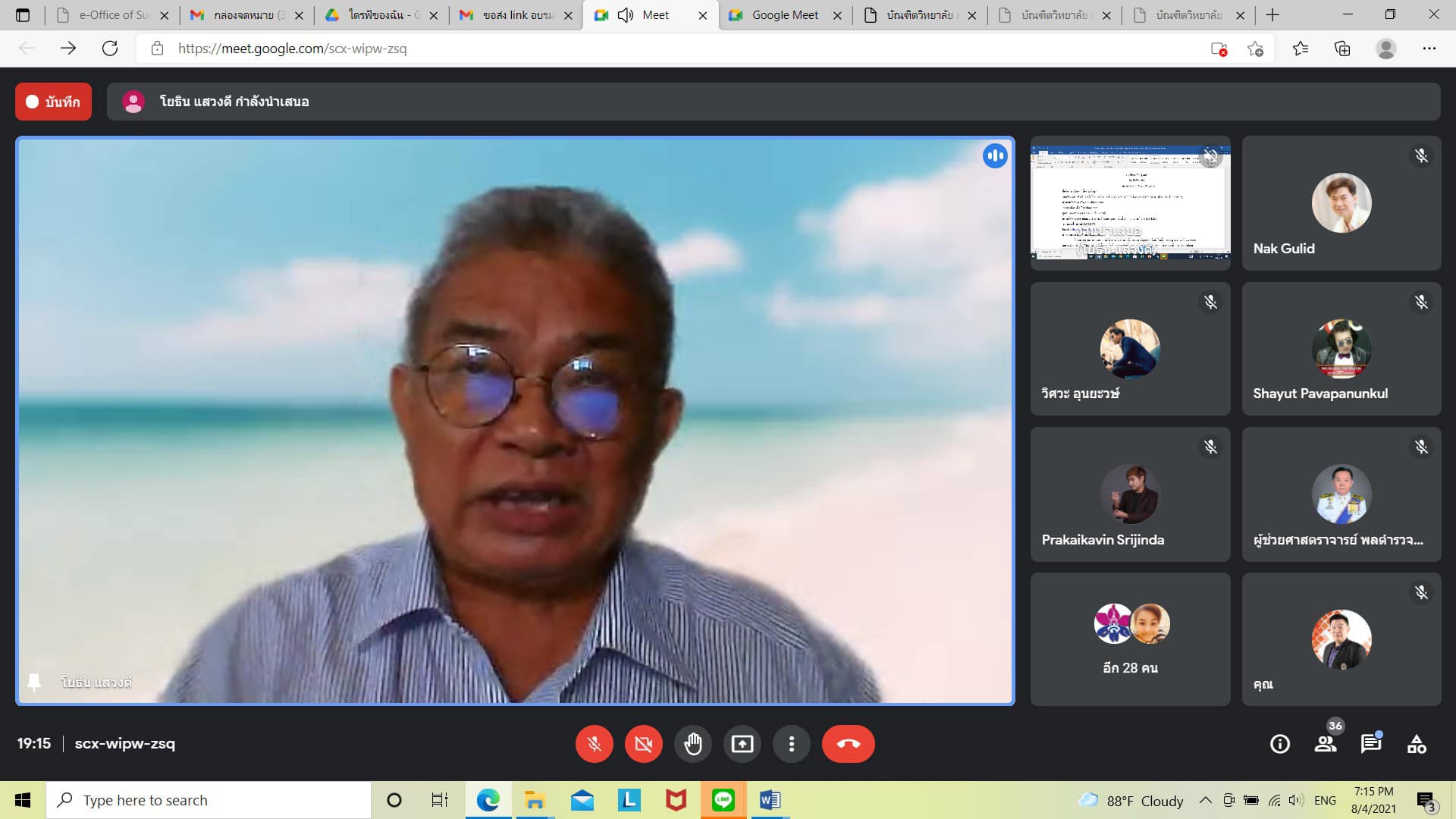Viewport: 1456px width, 819px height.
Task: Unpin the main video using the pin icon
Action: [x=34, y=682]
